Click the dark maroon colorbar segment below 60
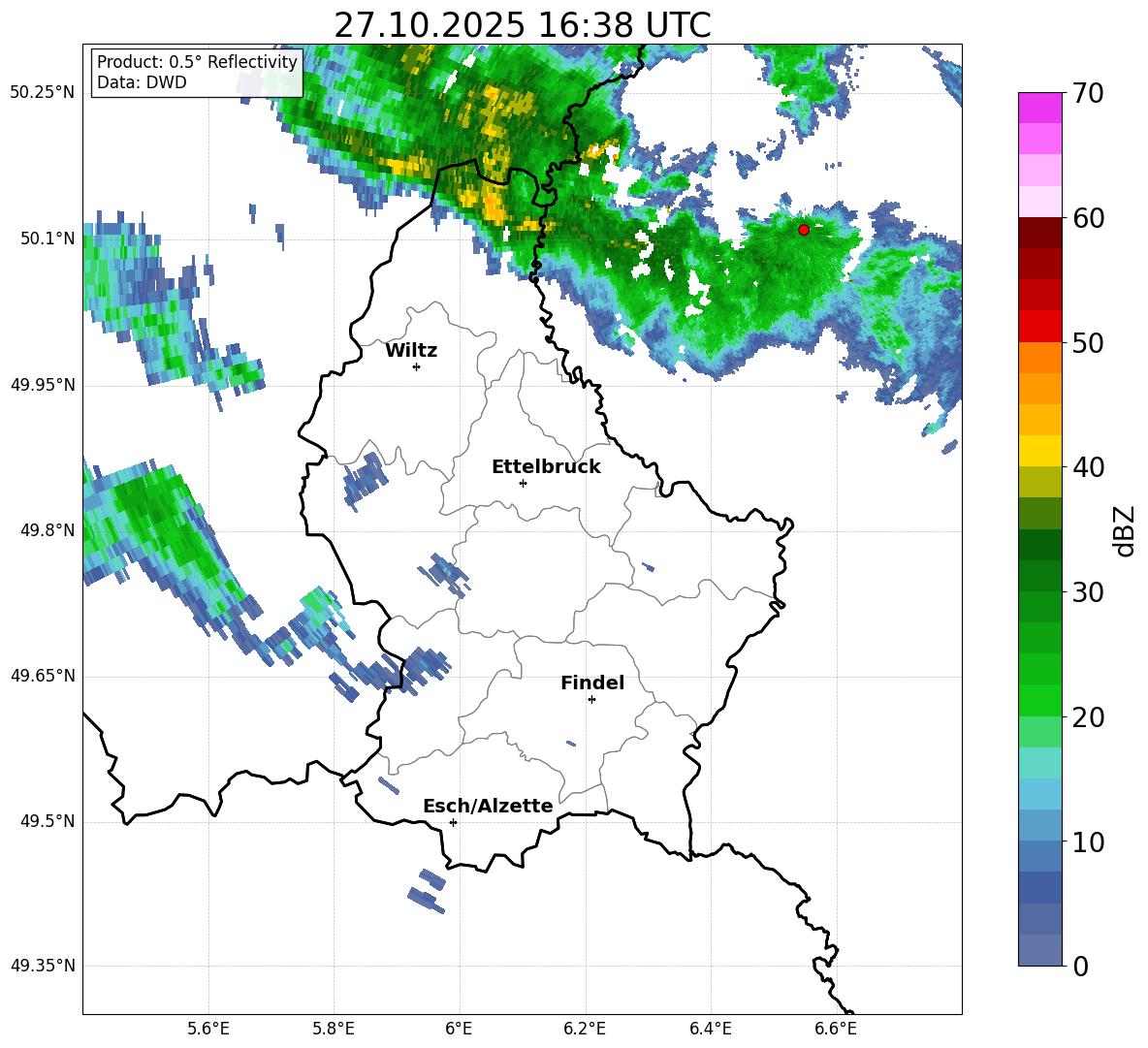 coord(1039,233)
